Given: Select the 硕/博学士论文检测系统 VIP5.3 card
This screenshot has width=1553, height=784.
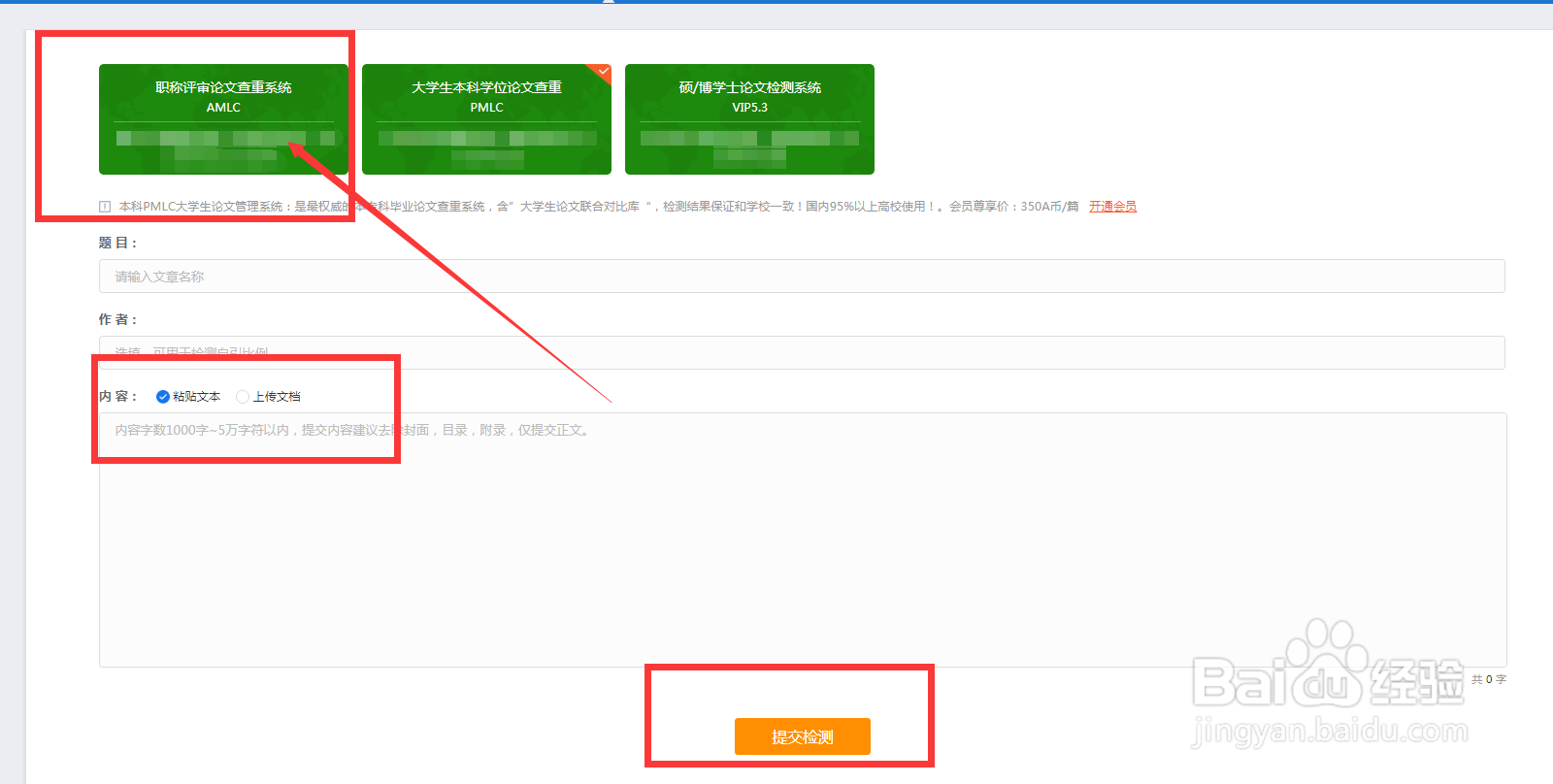Looking at the screenshot, I should [749, 119].
